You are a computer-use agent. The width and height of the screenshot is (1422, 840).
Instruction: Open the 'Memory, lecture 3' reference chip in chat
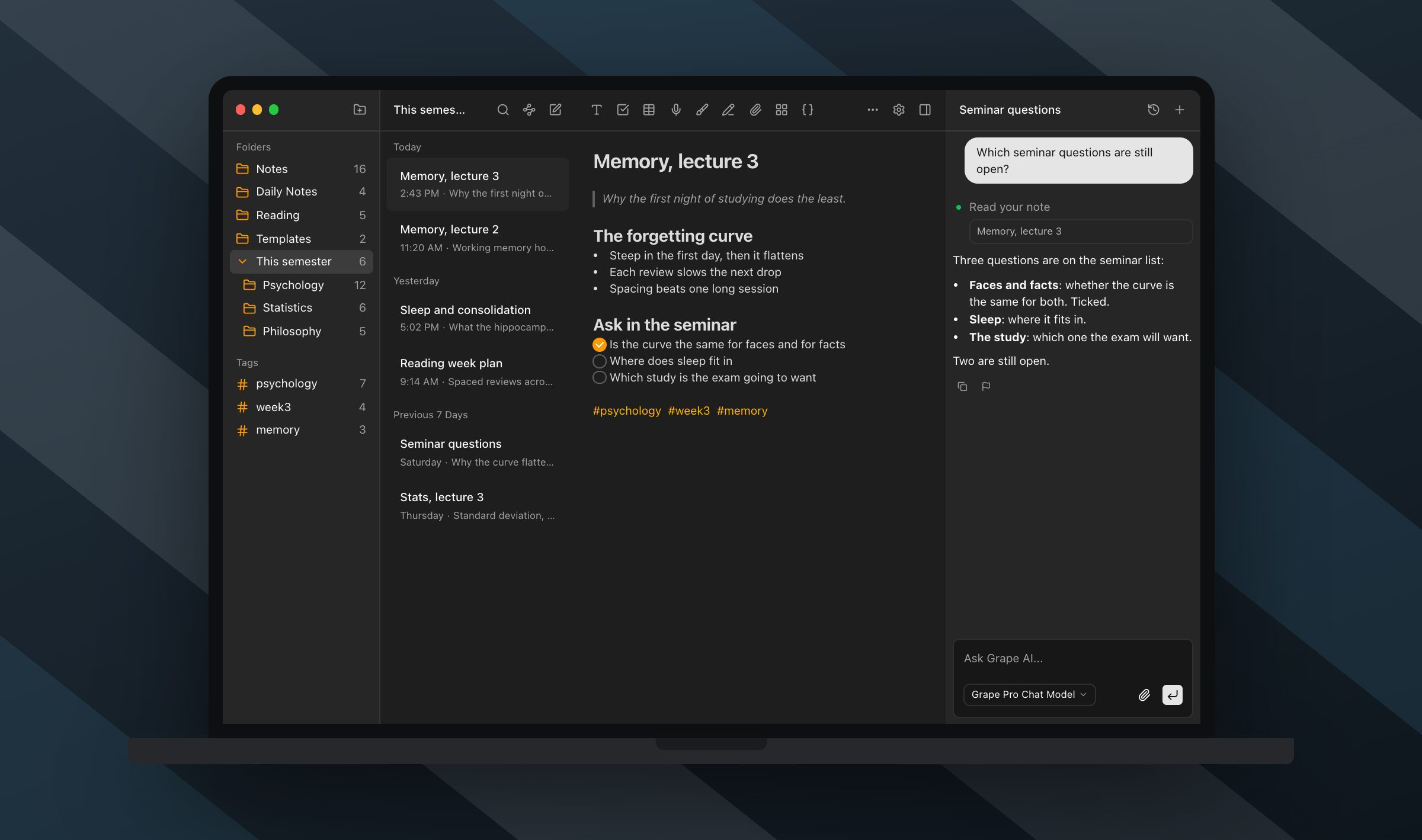click(1081, 232)
